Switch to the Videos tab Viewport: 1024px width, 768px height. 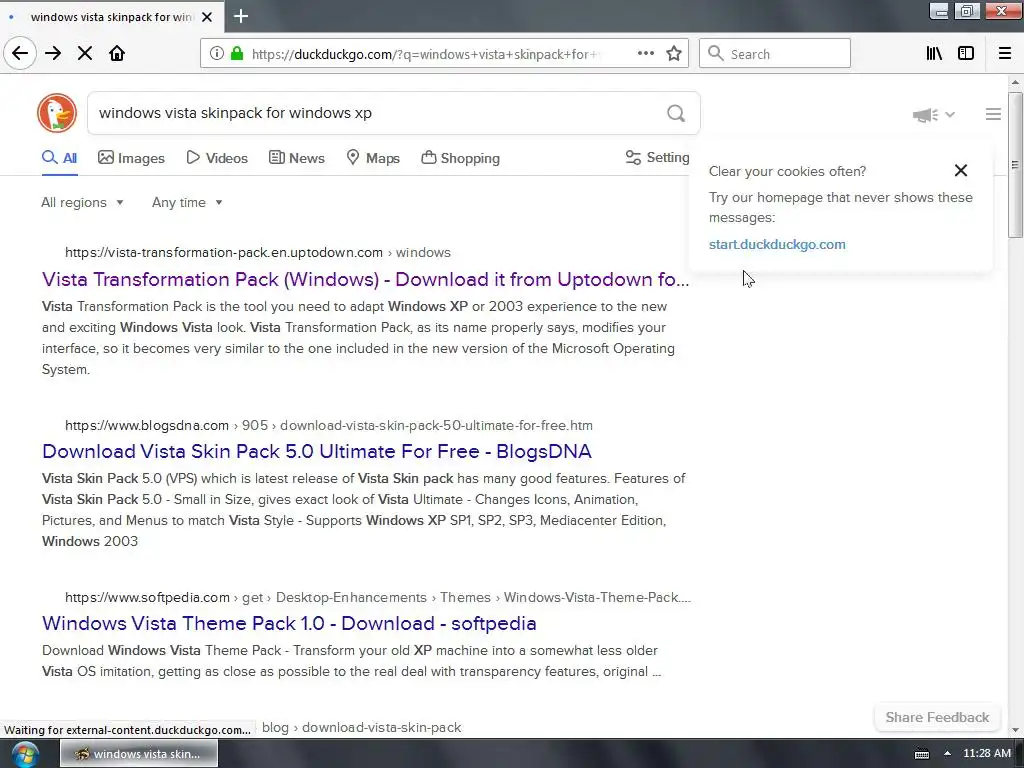coord(217,158)
